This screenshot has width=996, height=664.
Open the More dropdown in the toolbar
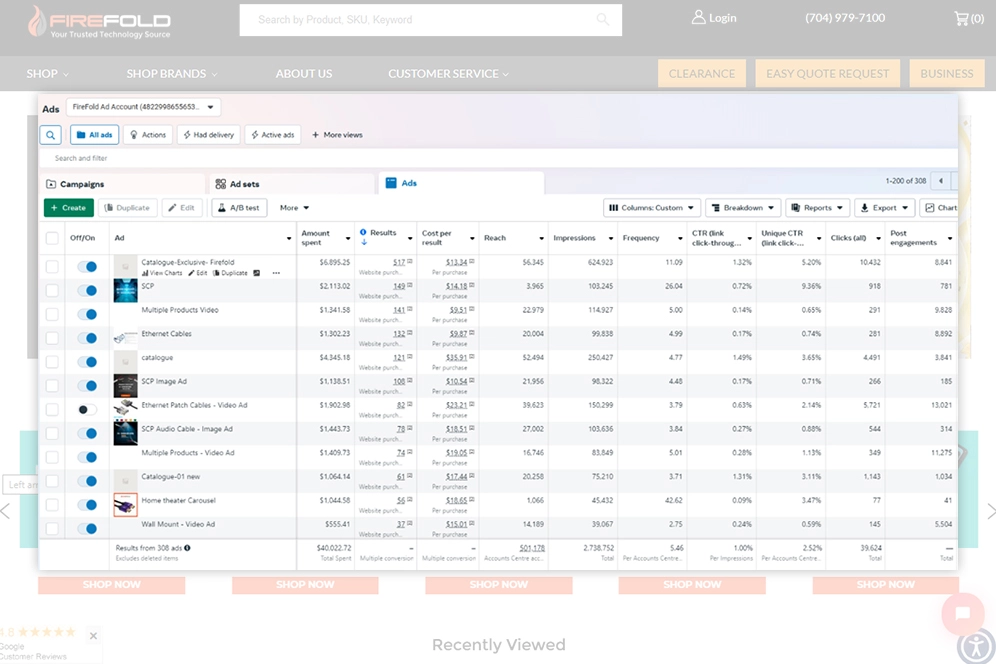pos(294,208)
